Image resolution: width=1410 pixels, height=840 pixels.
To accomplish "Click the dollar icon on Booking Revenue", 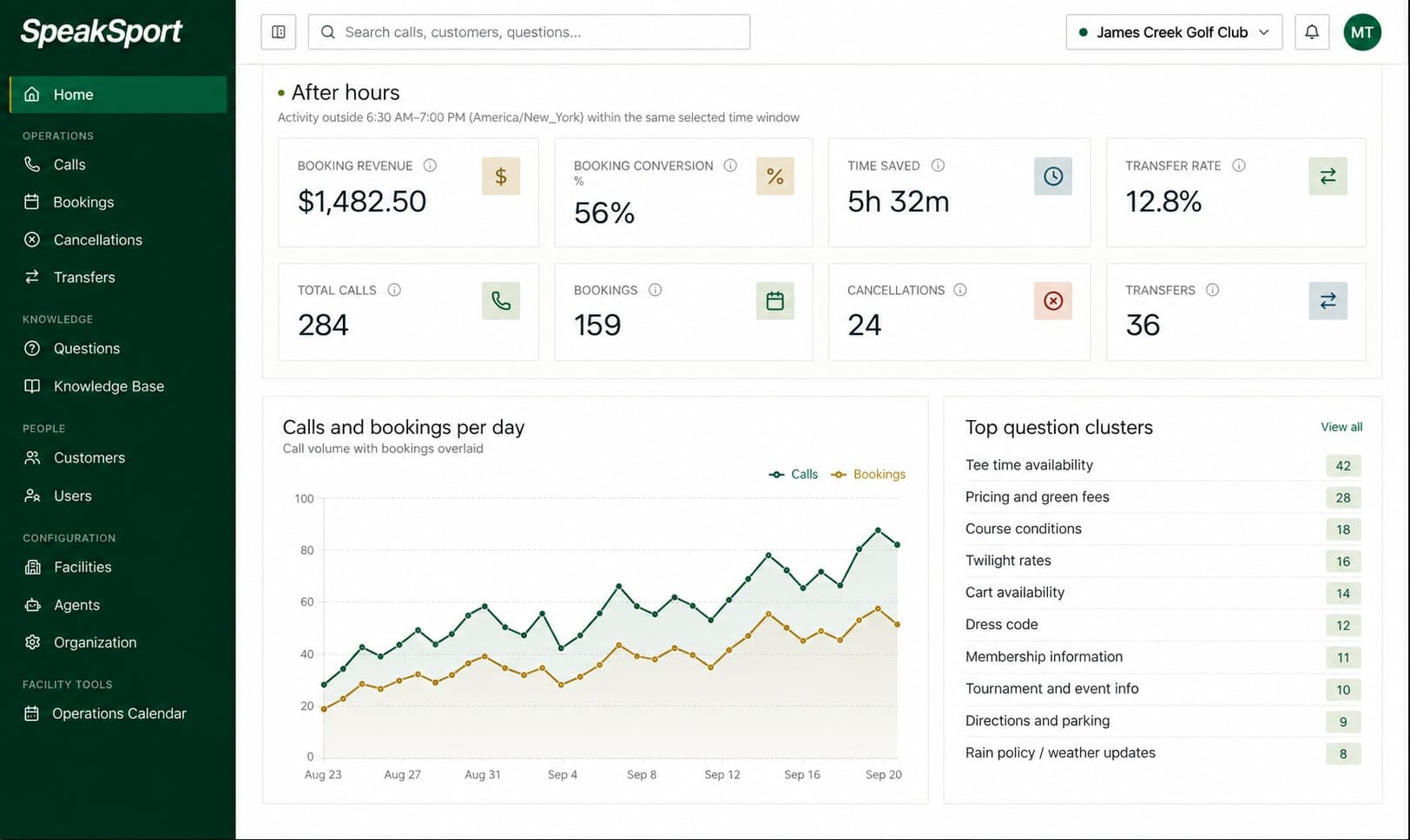I will (x=501, y=176).
